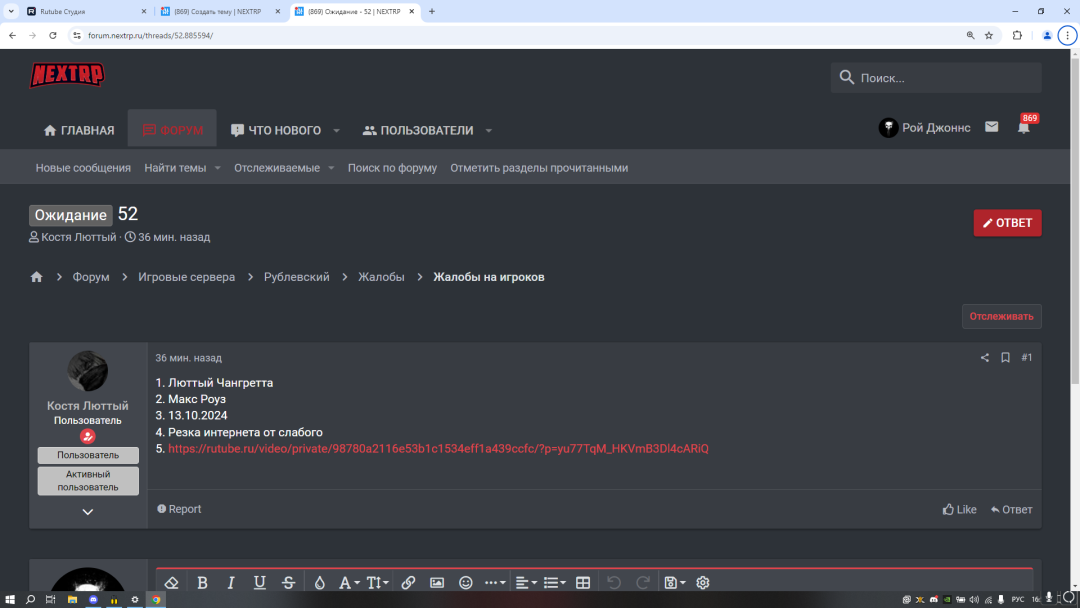The width and height of the screenshot is (1080, 608).
Task: Expand the user info chevron under Костя Люттый
Action: [88, 512]
